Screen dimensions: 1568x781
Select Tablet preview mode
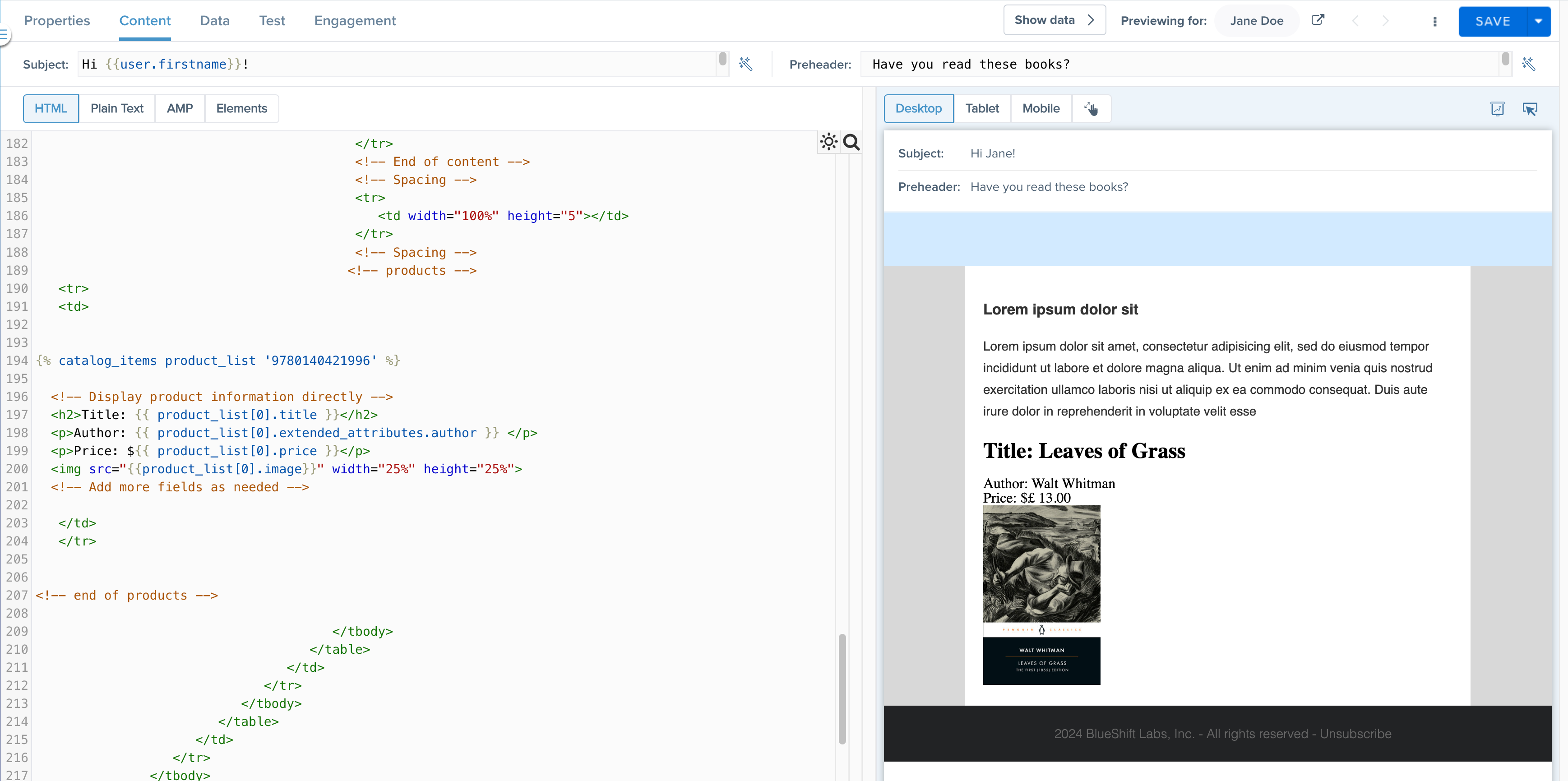[982, 108]
